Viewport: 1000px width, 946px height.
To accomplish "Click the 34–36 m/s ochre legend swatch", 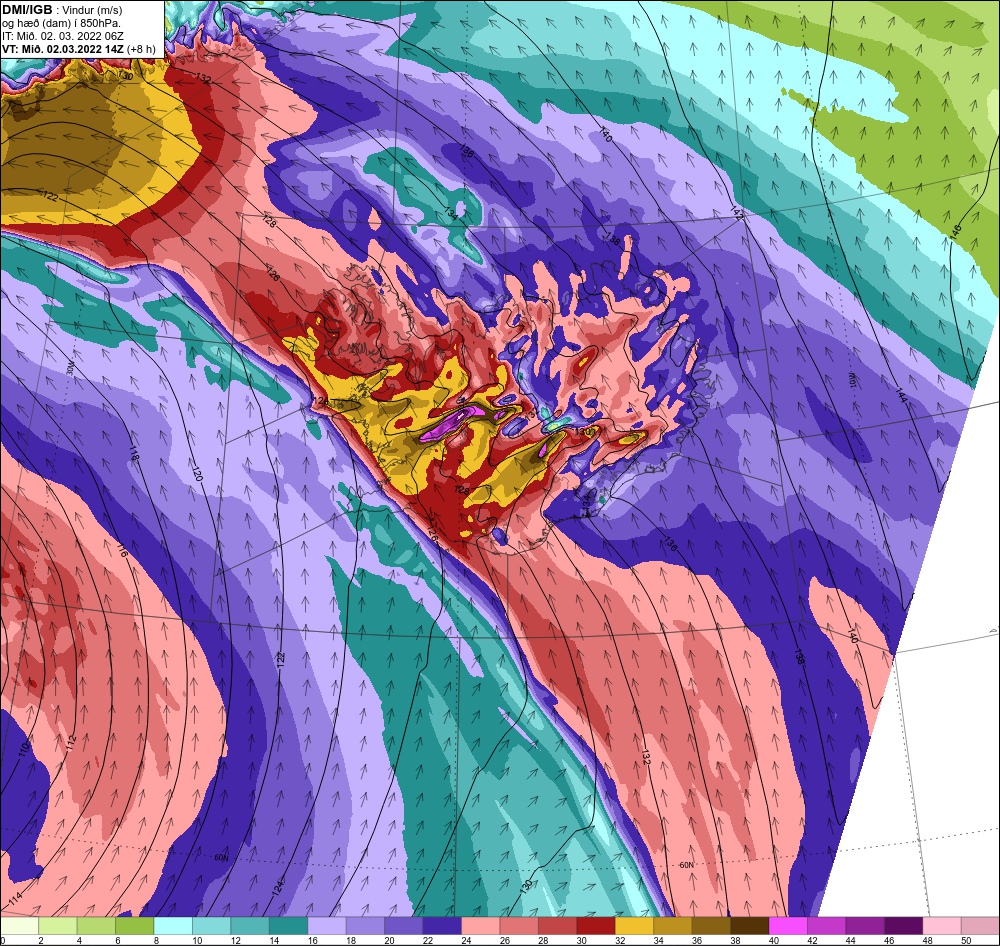I will tap(673, 926).
